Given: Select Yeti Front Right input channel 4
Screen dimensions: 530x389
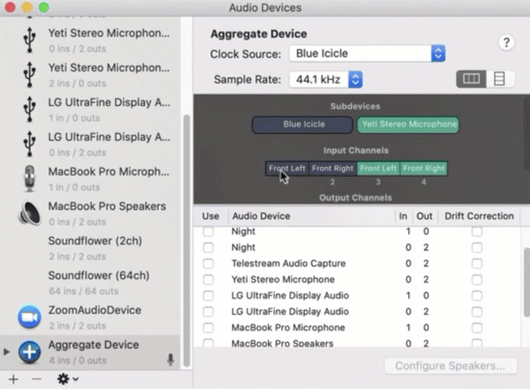Looking at the screenshot, I should click(x=424, y=168).
